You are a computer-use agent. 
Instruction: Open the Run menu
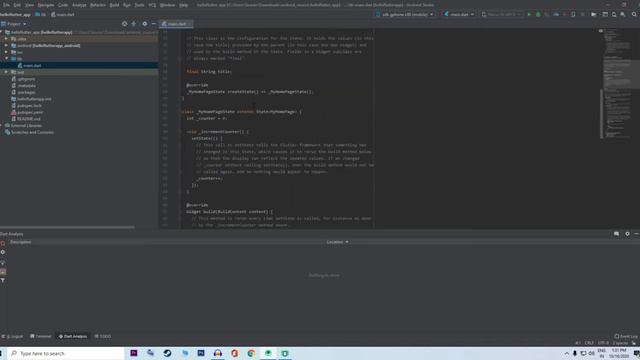click(x=127, y=5)
